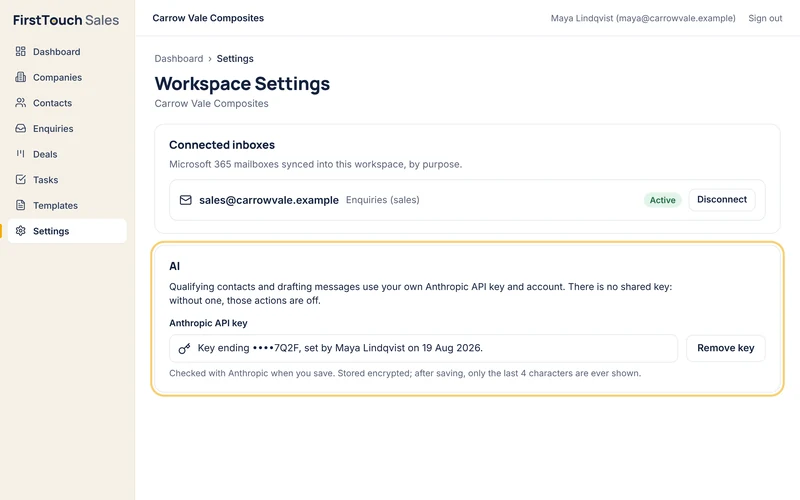Go to Companies in the sidebar

click(67, 77)
